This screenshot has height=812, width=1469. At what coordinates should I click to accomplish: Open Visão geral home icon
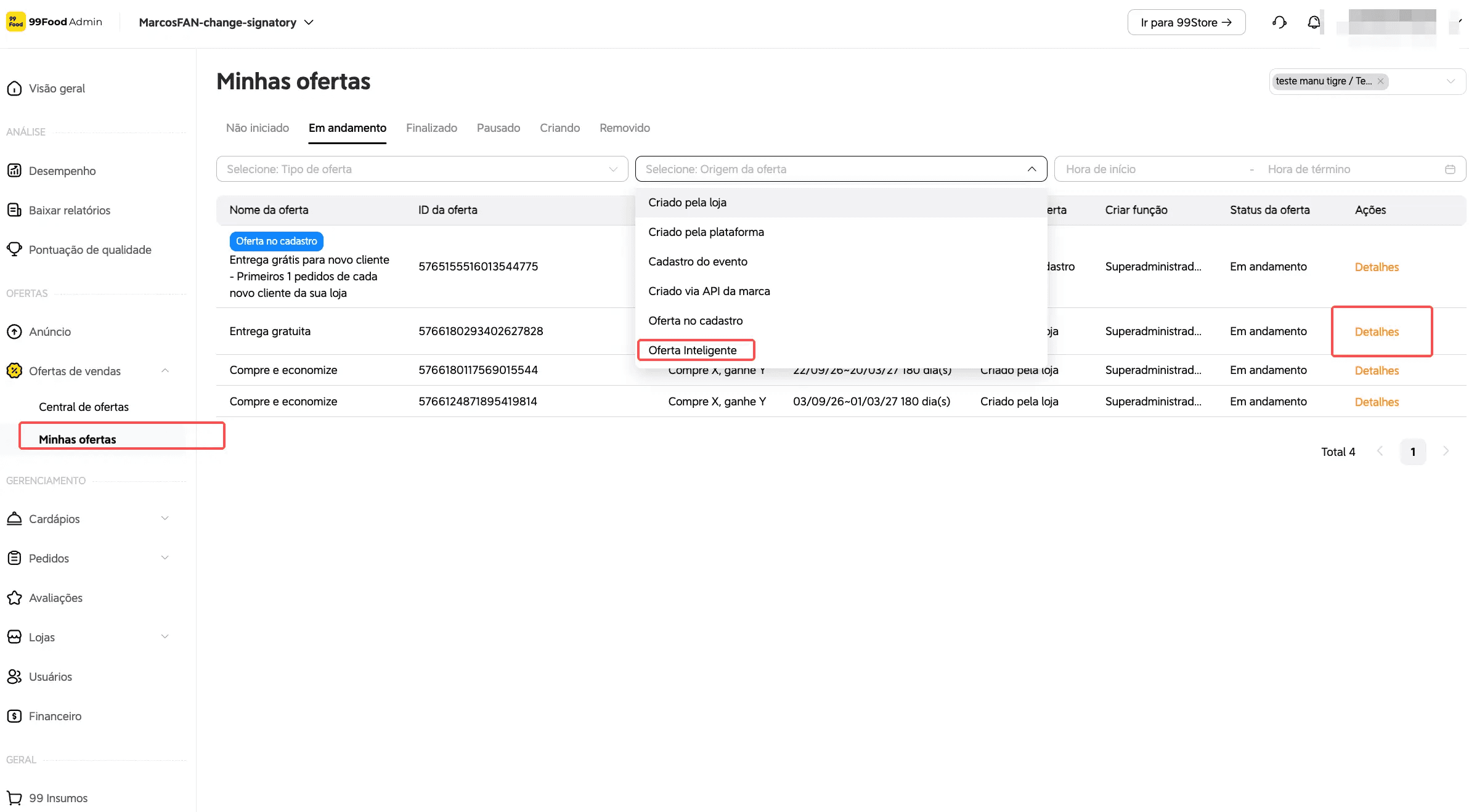point(14,89)
